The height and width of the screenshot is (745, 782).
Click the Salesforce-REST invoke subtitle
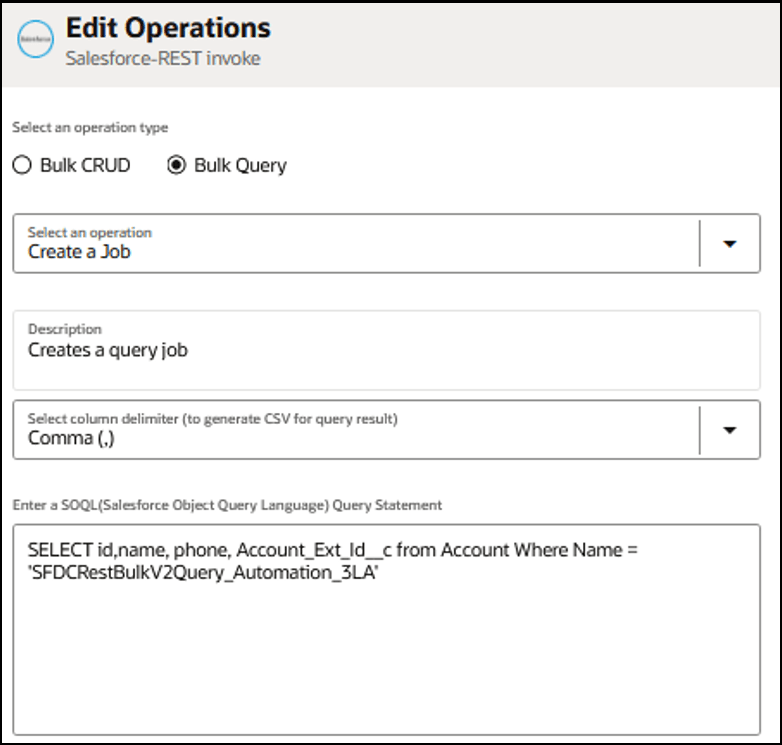[x=163, y=59]
